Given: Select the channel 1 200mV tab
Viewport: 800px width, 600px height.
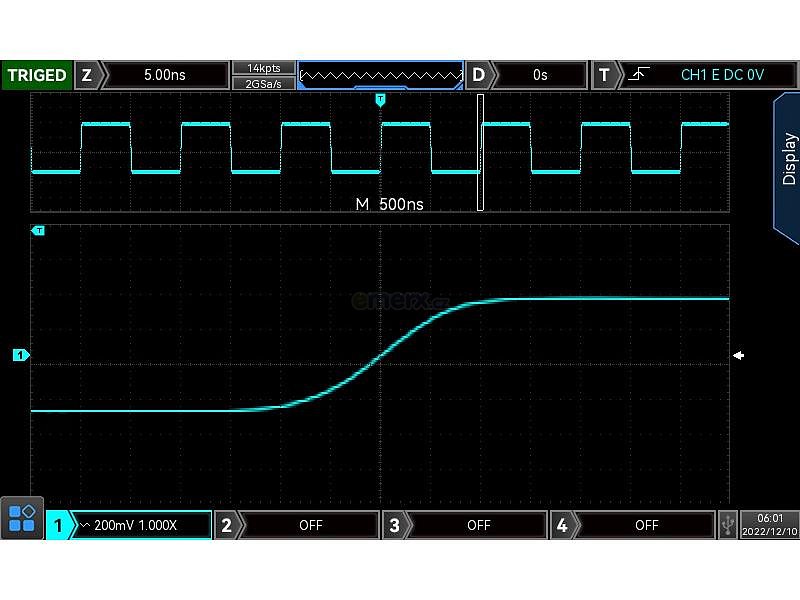Looking at the screenshot, I should 130,524.
